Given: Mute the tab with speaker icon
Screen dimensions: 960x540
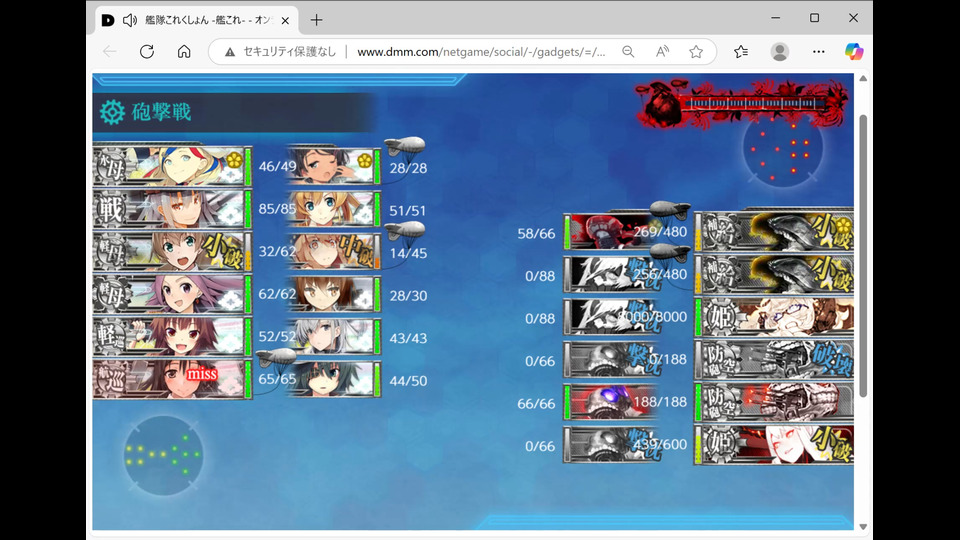Looking at the screenshot, I should 130,20.
